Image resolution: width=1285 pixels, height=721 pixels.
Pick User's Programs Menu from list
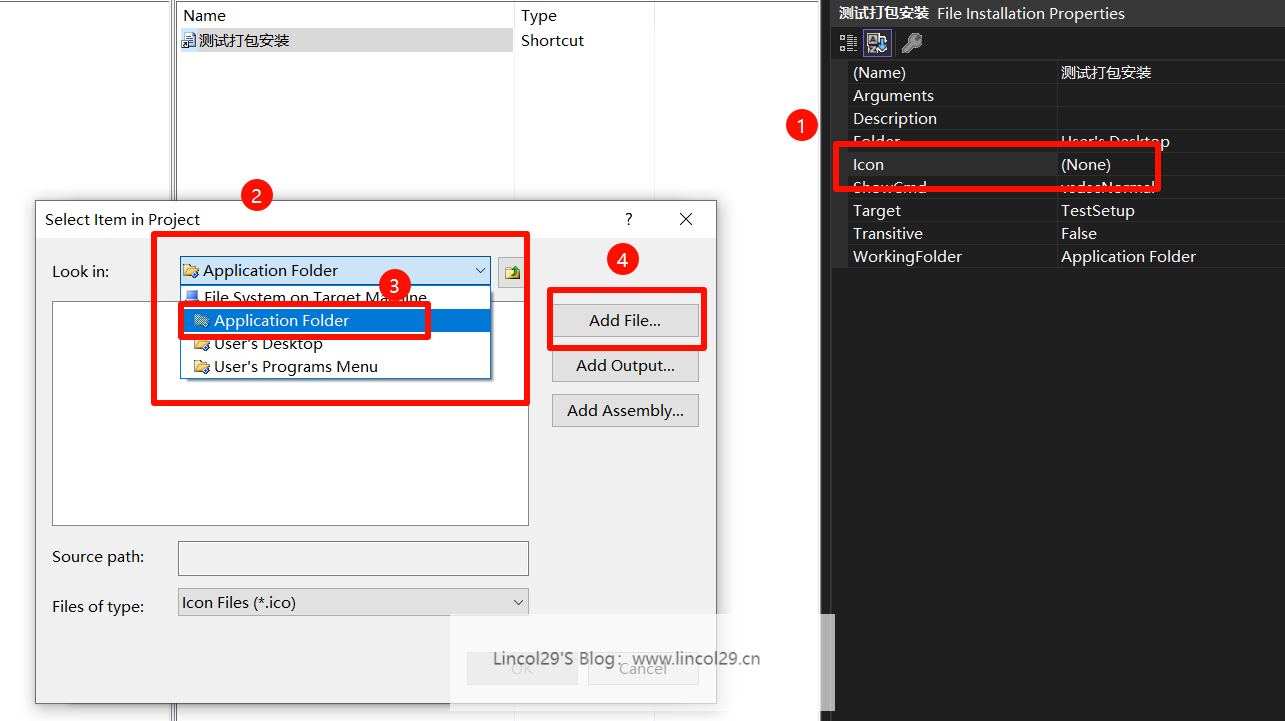295,367
